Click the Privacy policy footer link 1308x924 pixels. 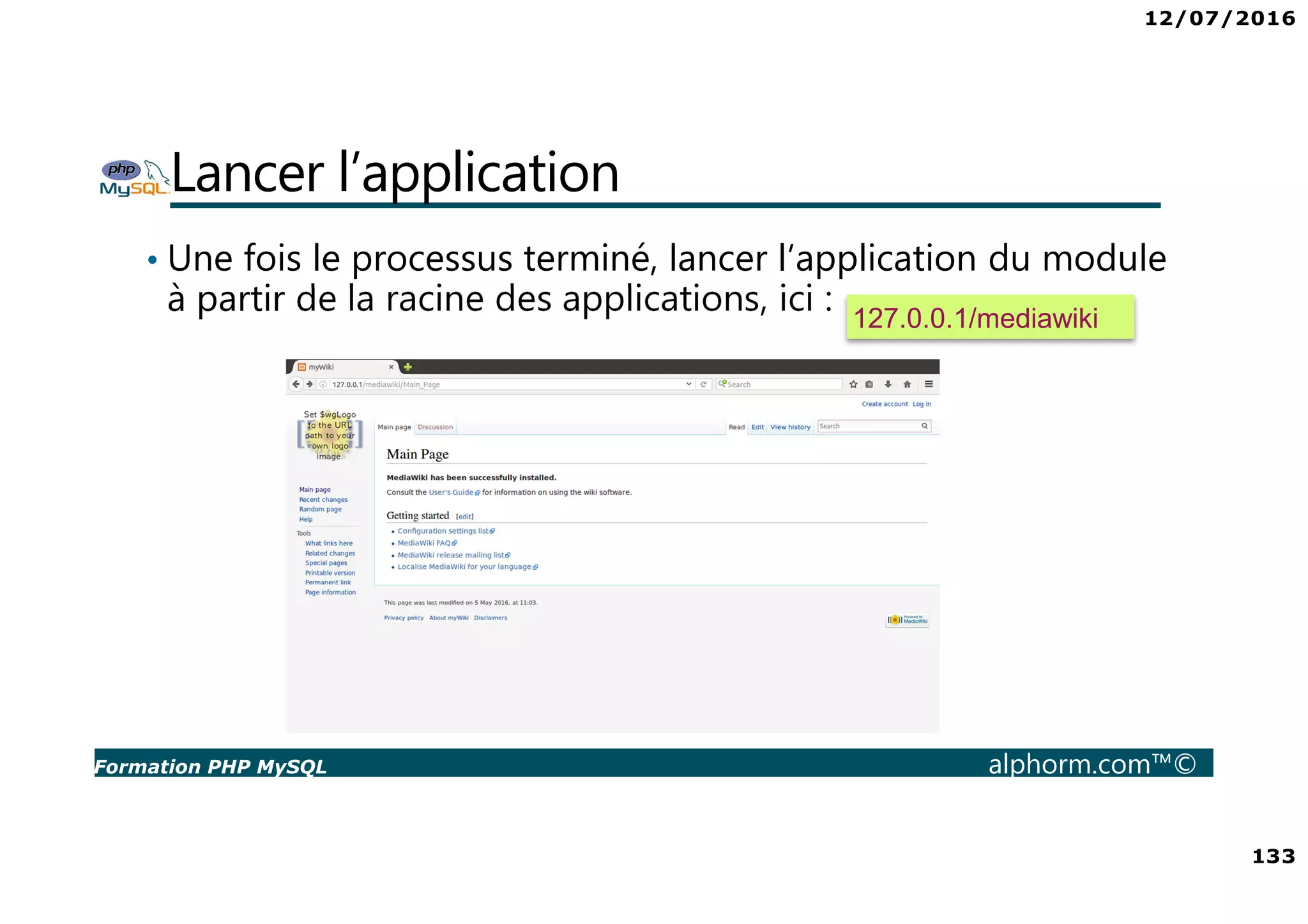point(404,618)
